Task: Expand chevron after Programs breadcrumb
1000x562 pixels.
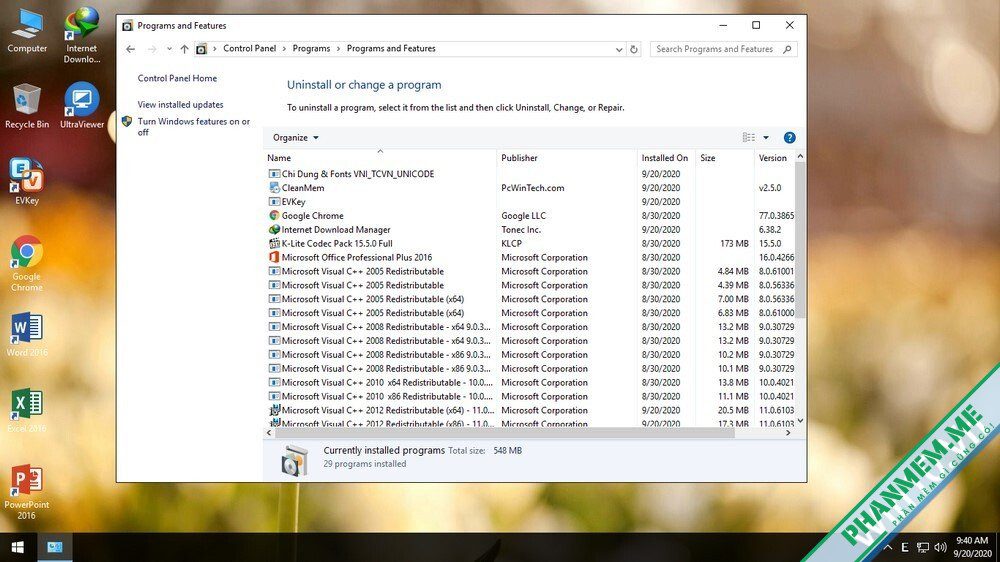Action: (339, 49)
